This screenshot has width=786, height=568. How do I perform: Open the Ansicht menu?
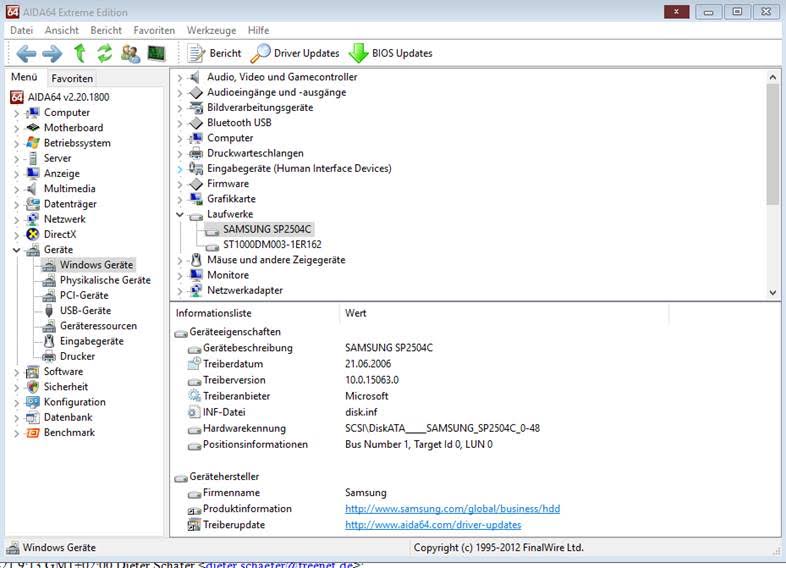pyautogui.click(x=62, y=31)
